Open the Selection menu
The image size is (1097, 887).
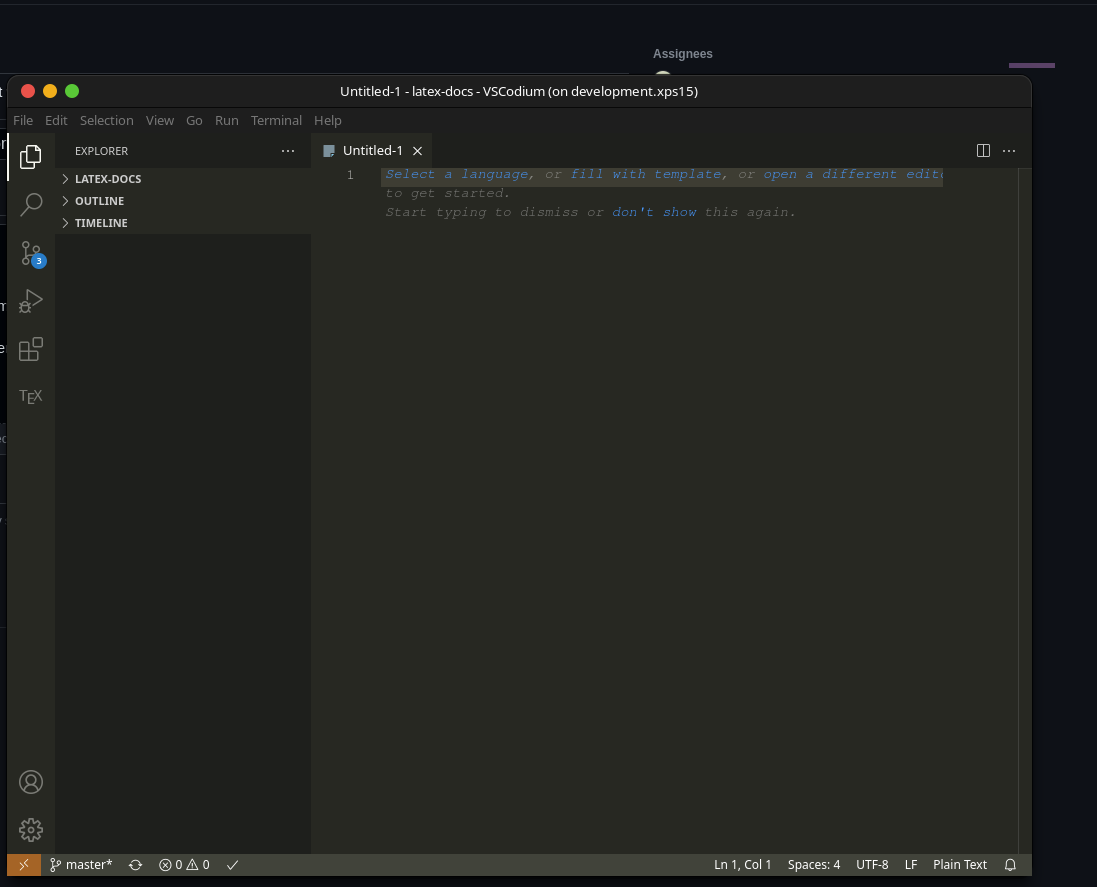(106, 120)
